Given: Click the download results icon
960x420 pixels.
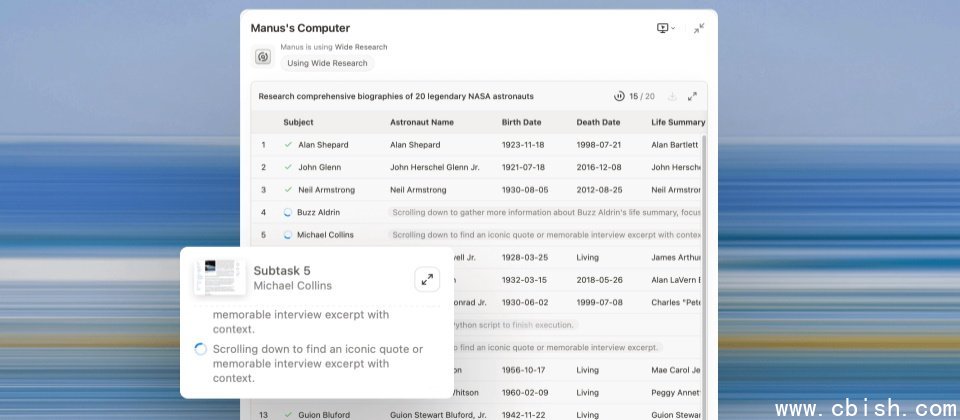Looking at the screenshot, I should [672, 97].
